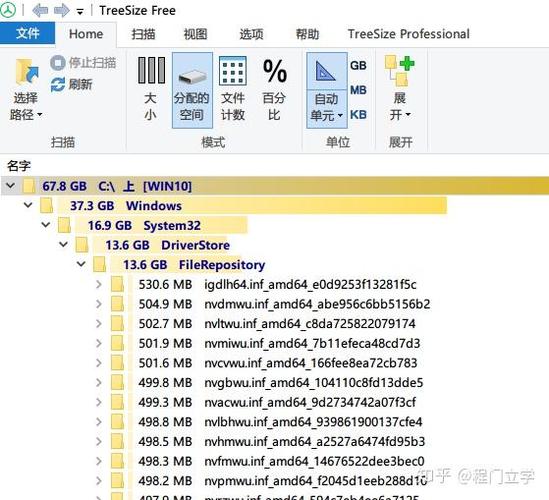Open the 选择路径 folder dropdown
The image size is (549, 500).
pyautogui.click(x=26, y=90)
